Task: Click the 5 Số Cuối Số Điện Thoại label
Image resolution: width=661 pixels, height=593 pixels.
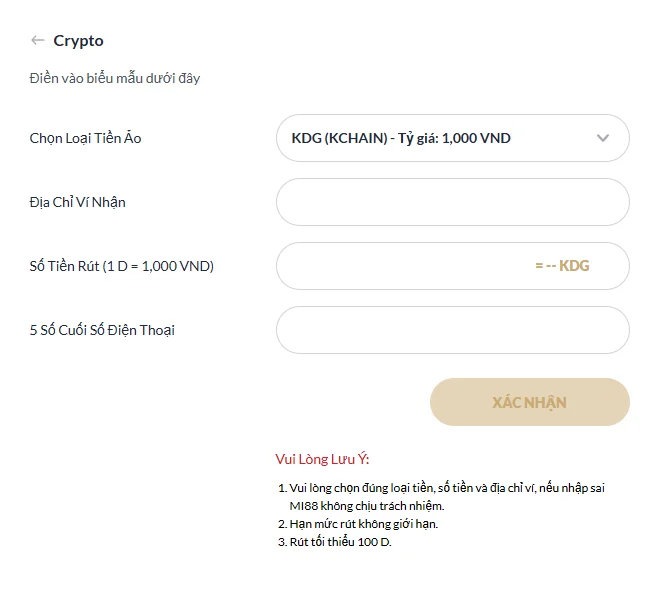Action: point(102,330)
